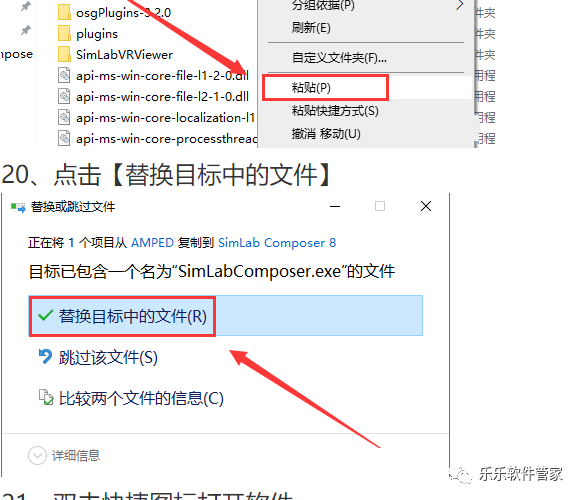This screenshot has width=581, height=500.
Task: Click the api-ms-win-core-processthread dll file icon
Action: pyautogui.click(x=64, y=138)
